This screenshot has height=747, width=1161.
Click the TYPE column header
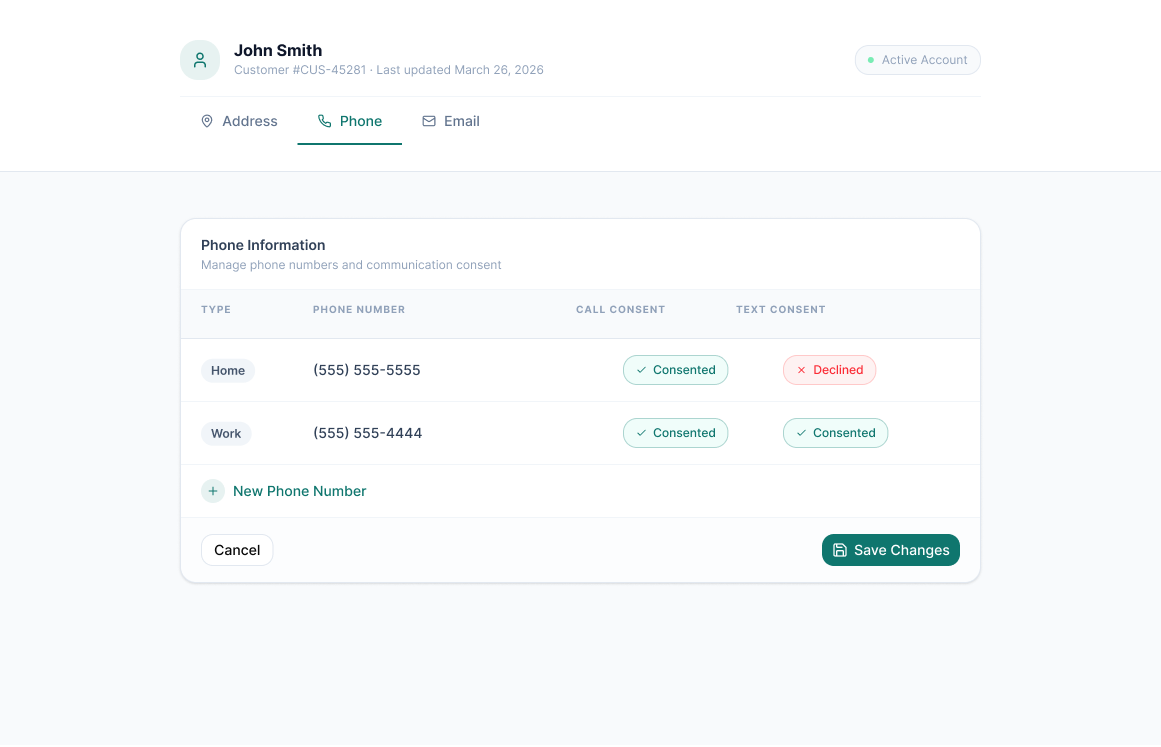tap(216, 309)
